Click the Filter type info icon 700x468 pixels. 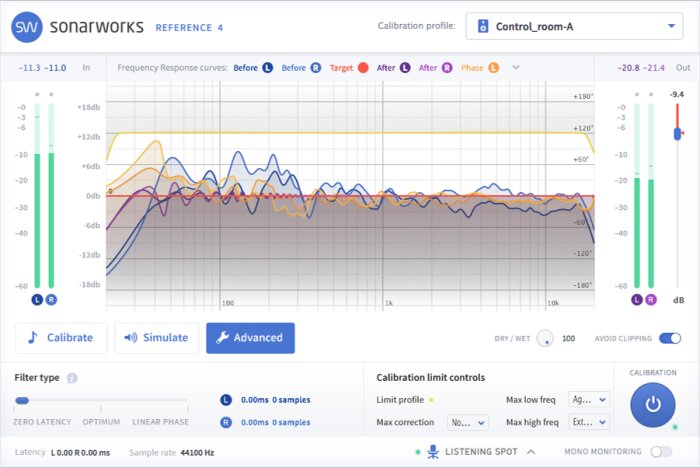(72, 379)
